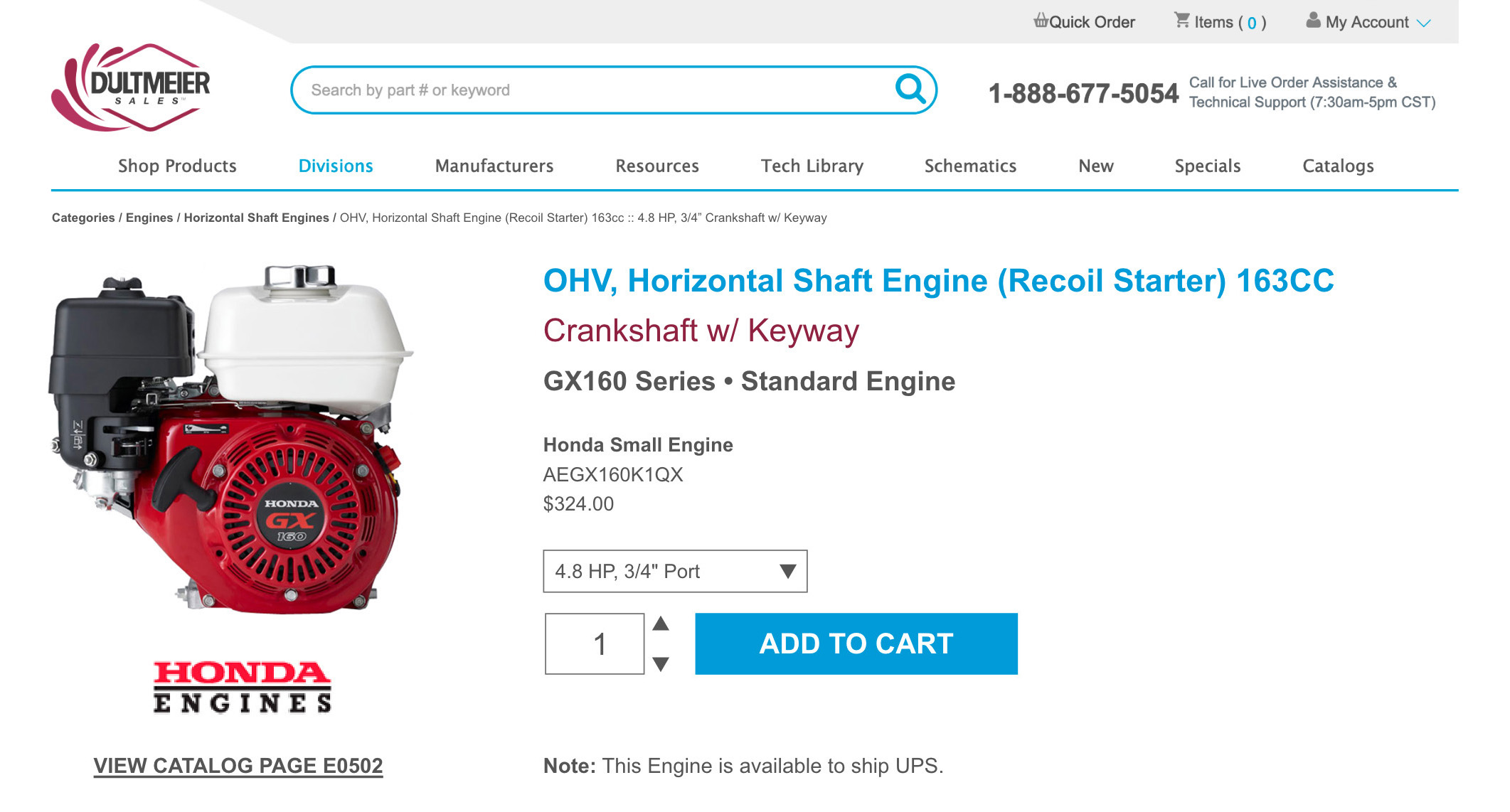Decrease quantity with the down arrow

point(661,664)
